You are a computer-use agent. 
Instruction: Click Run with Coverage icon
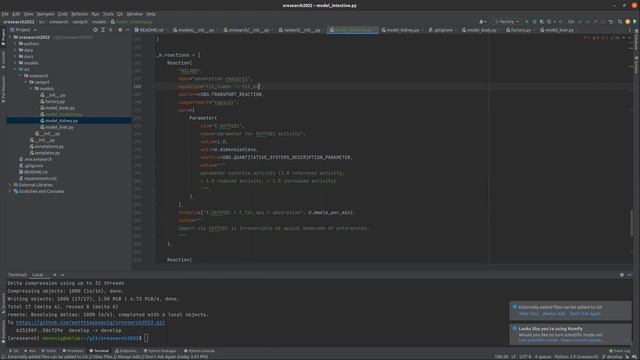[x=542, y=22]
